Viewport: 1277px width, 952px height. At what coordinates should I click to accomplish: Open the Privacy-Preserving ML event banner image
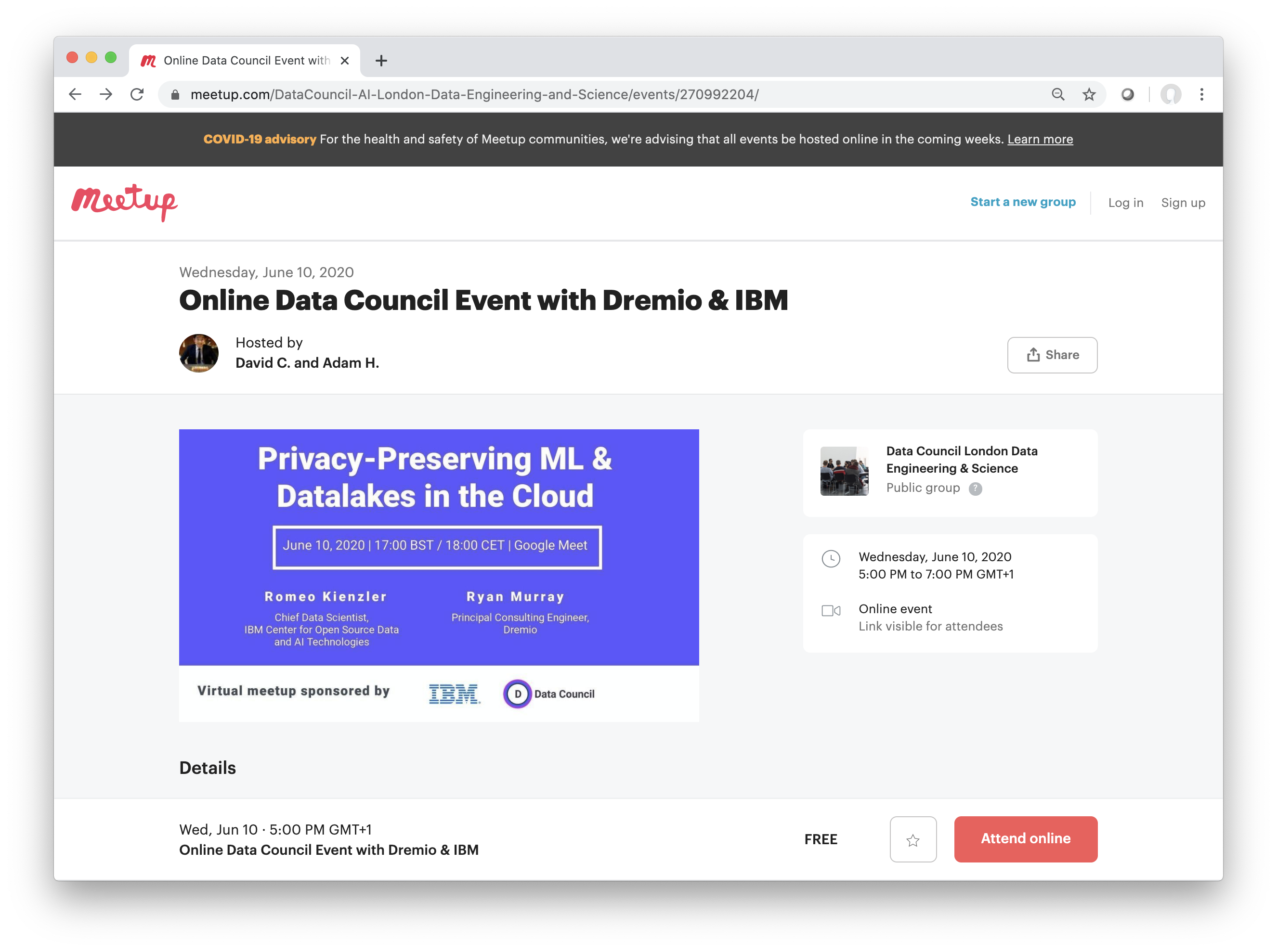[439, 575]
